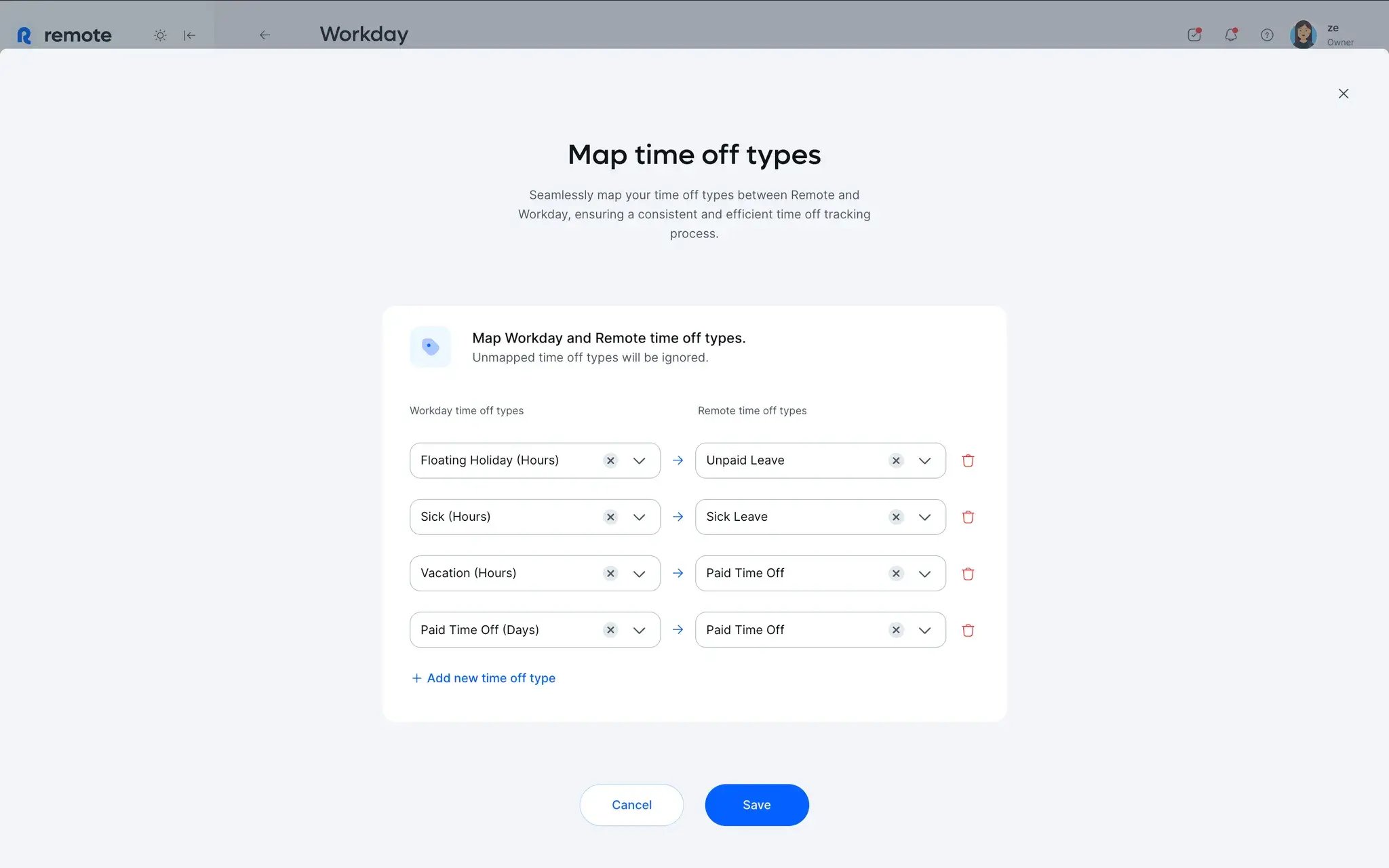The width and height of the screenshot is (1389, 868).
Task: Clear the Unpaid Leave selection
Action: pyautogui.click(x=896, y=460)
